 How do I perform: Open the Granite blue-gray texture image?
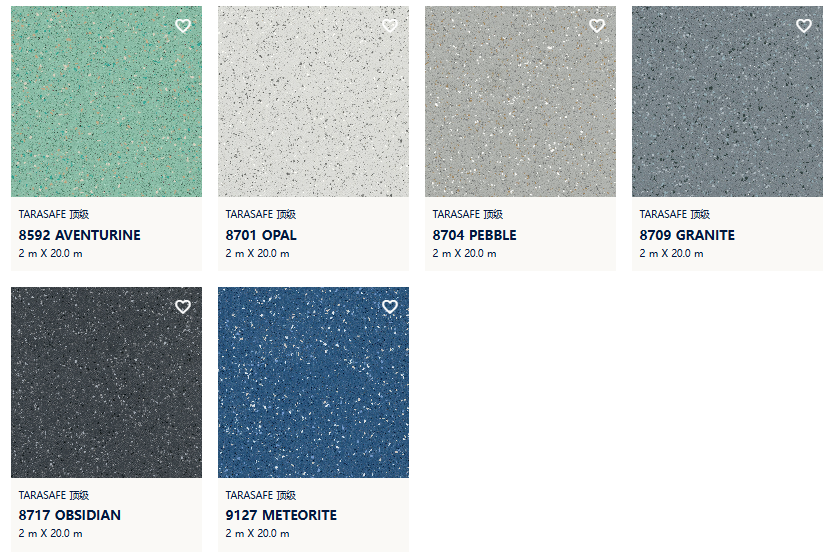(x=727, y=101)
